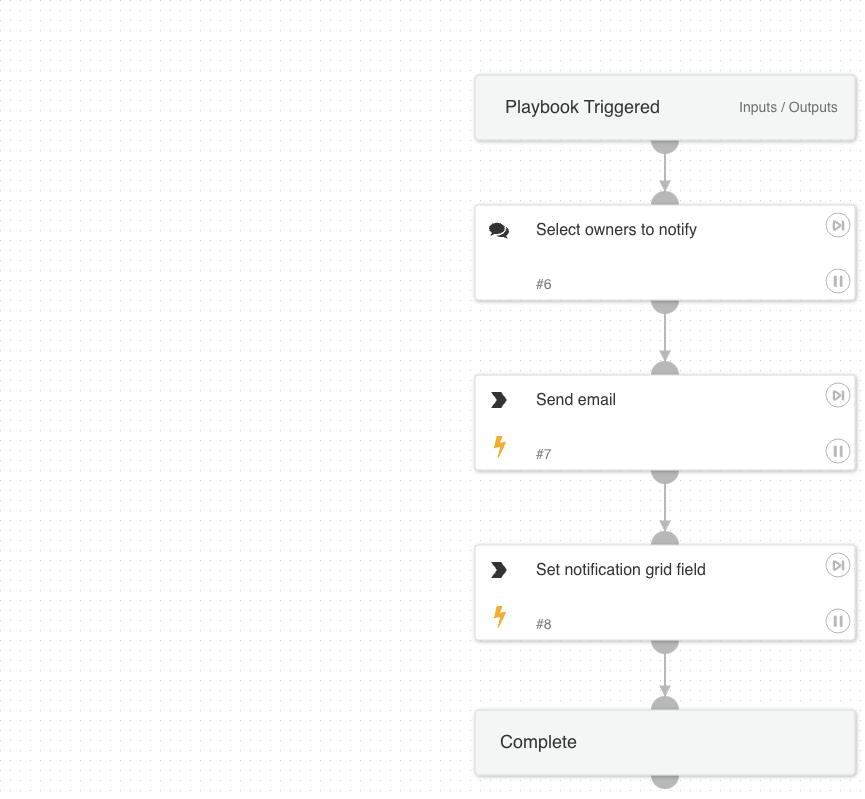Open the Complete block

[539, 742]
